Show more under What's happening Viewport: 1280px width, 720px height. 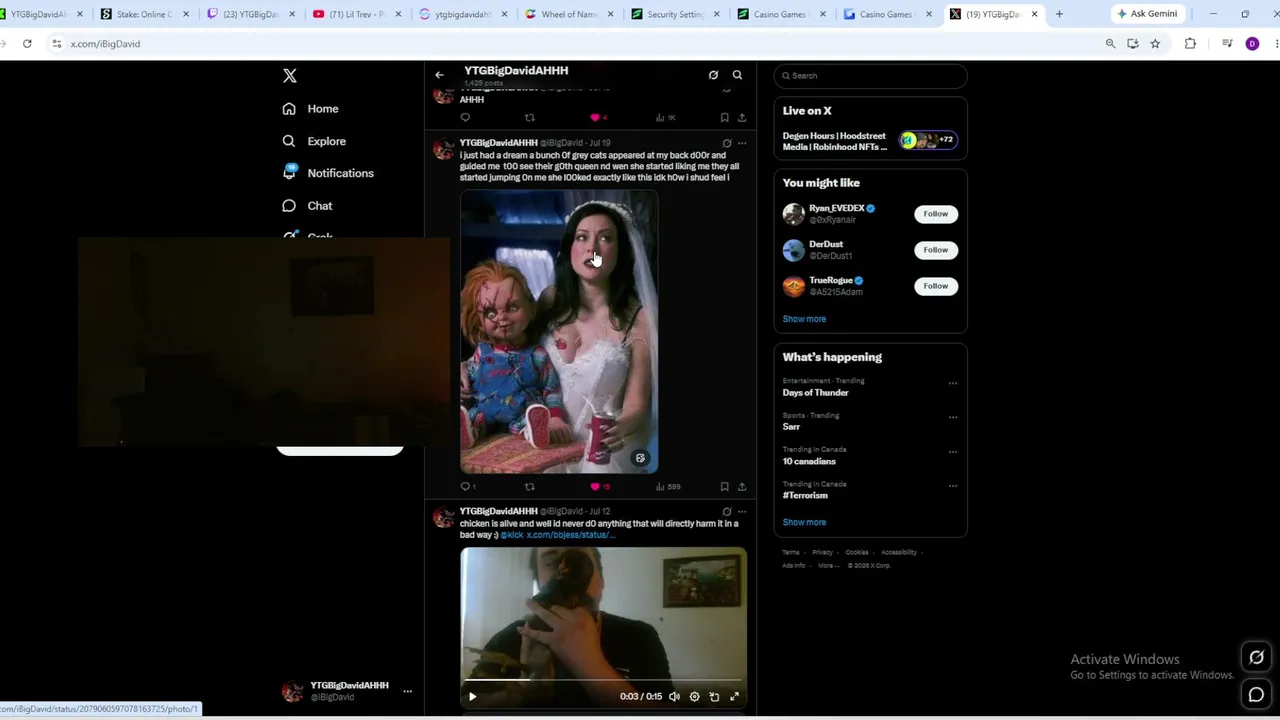[x=804, y=522]
